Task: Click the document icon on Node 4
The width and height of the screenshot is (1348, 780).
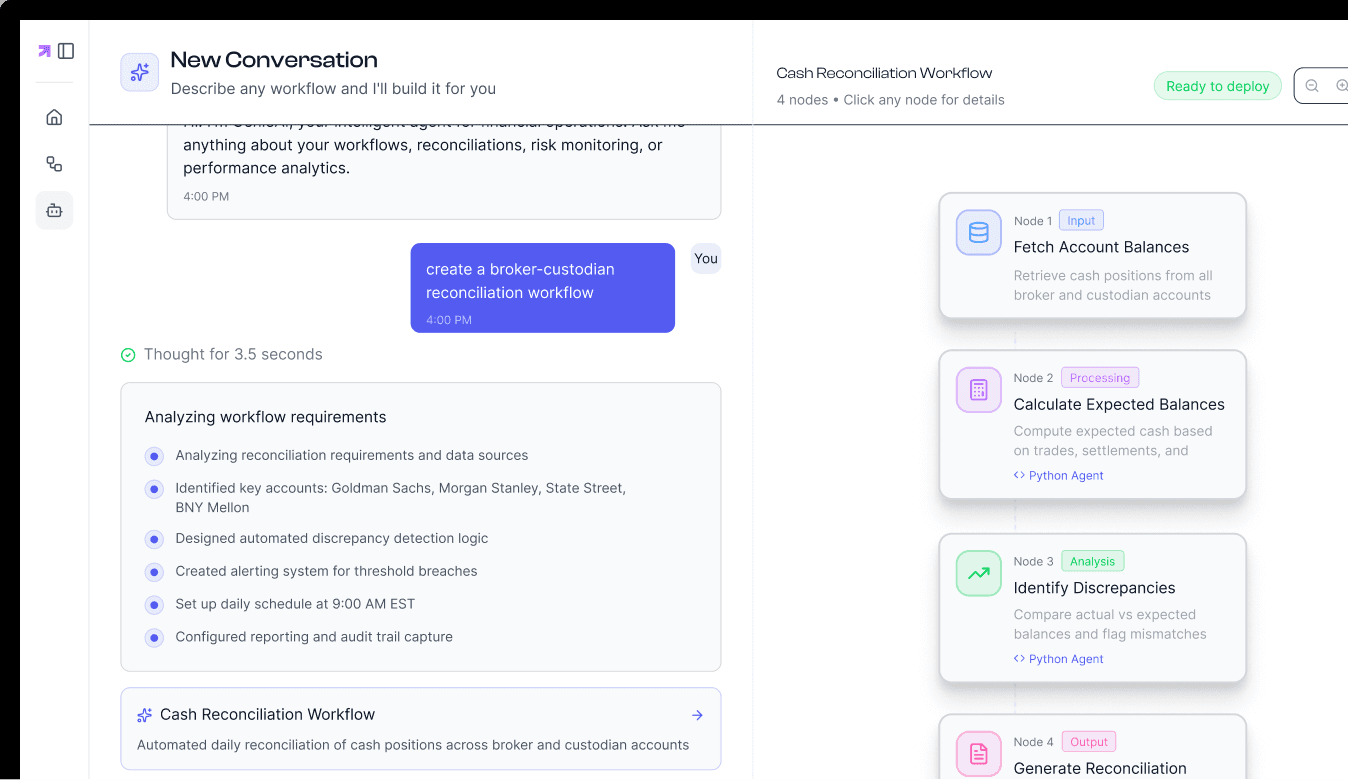Action: point(979,754)
